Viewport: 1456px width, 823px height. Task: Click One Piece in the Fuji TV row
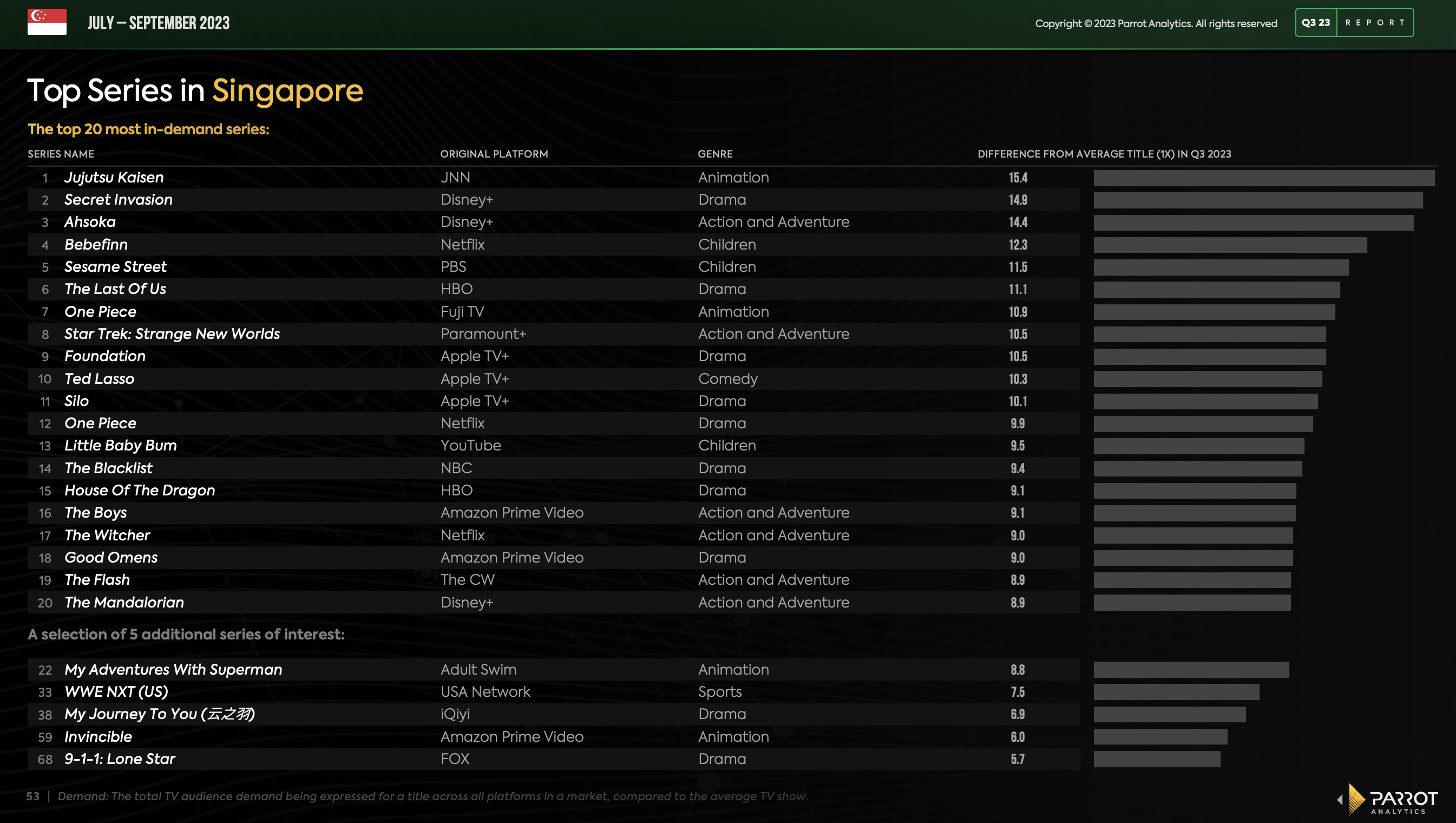pos(100,311)
